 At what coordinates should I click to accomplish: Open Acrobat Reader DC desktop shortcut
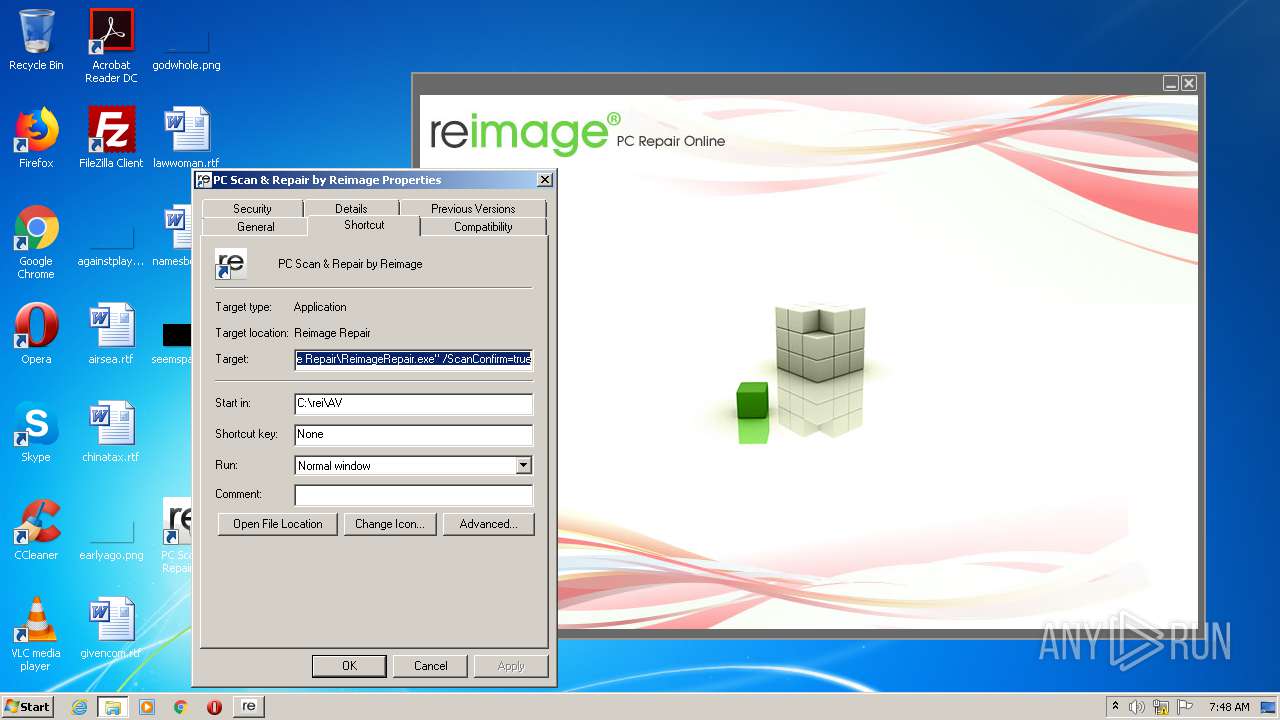tap(111, 46)
